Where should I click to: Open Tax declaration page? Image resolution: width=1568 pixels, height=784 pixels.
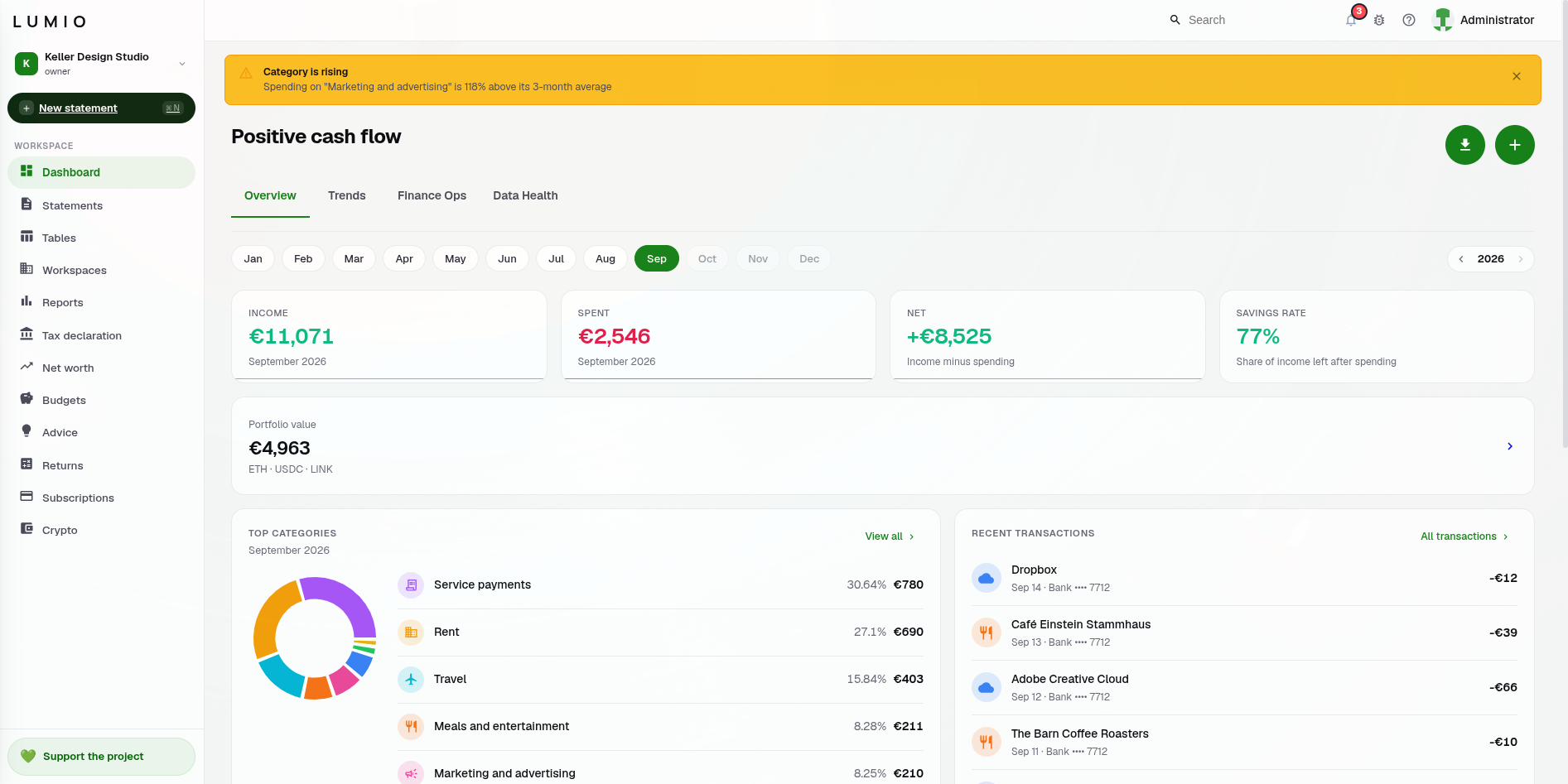click(x=101, y=335)
